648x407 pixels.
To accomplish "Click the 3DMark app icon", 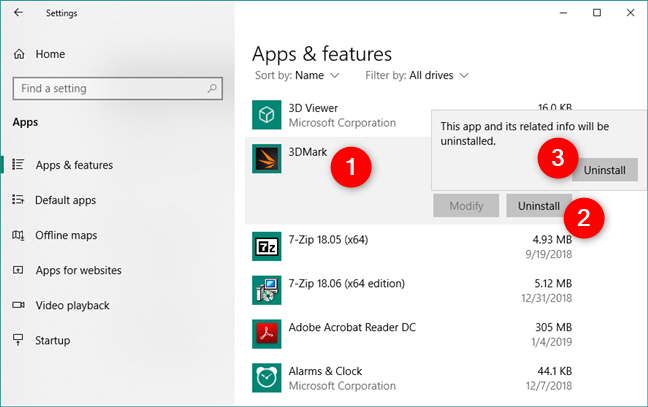I will coord(267,159).
